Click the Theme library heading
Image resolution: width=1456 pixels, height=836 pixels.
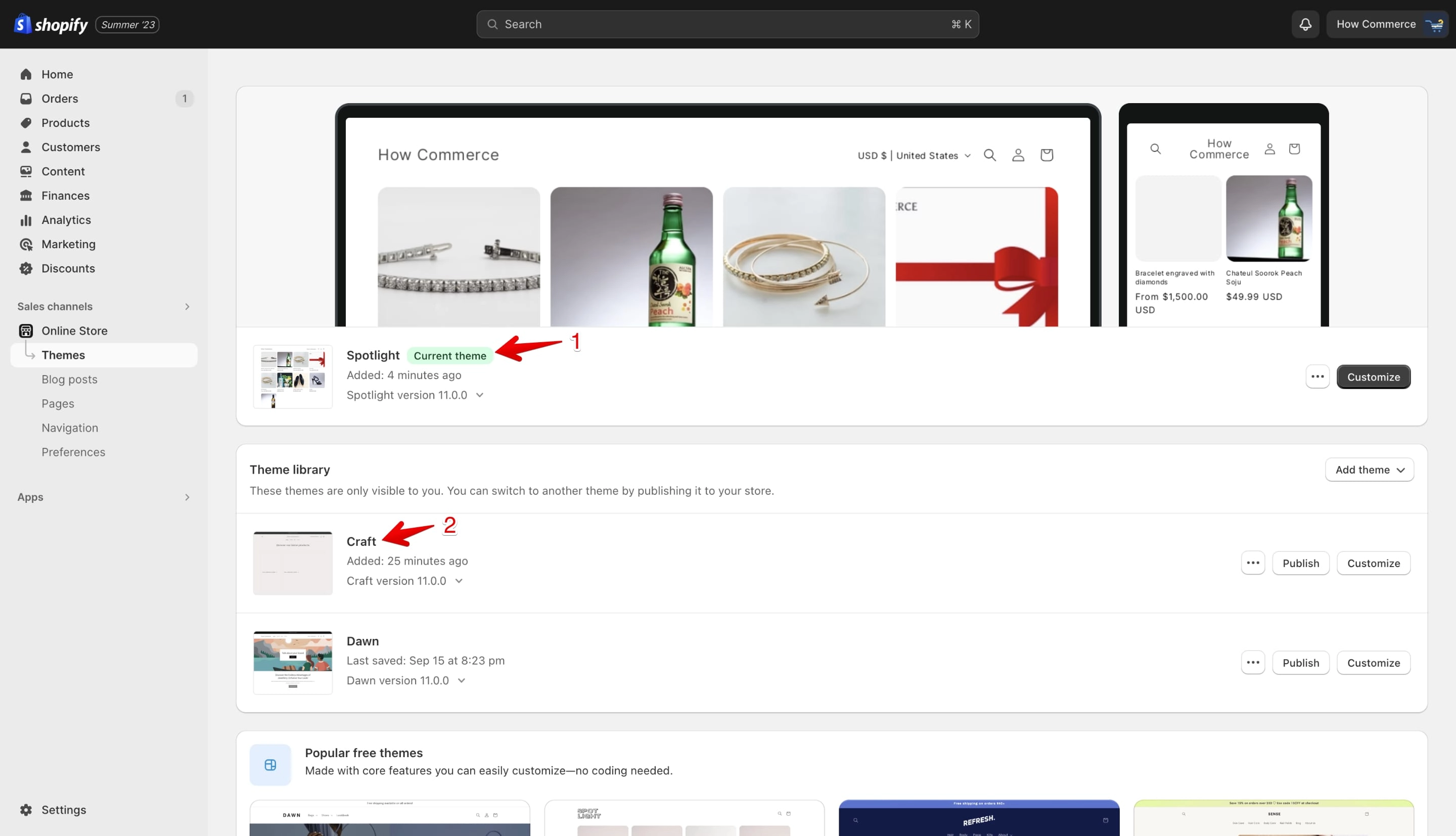290,470
